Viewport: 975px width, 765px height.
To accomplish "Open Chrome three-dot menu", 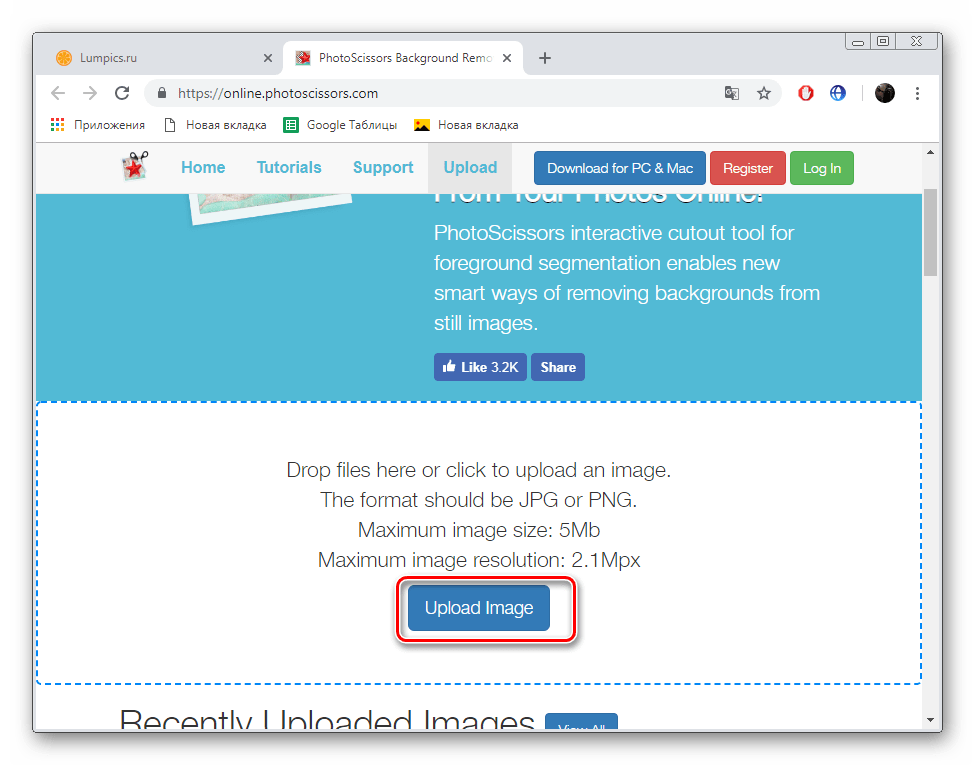I will click(917, 93).
